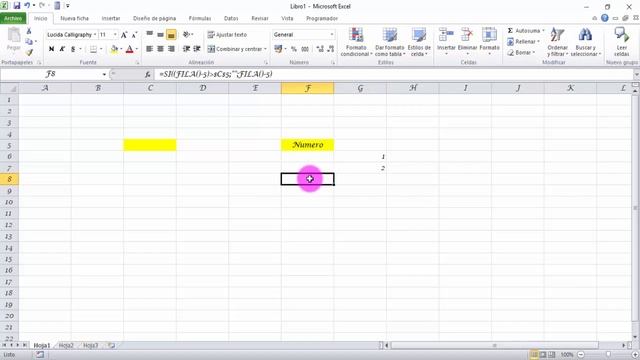The width and height of the screenshot is (640, 360).
Task: Open Dar formato como tabla
Action: (x=389, y=42)
